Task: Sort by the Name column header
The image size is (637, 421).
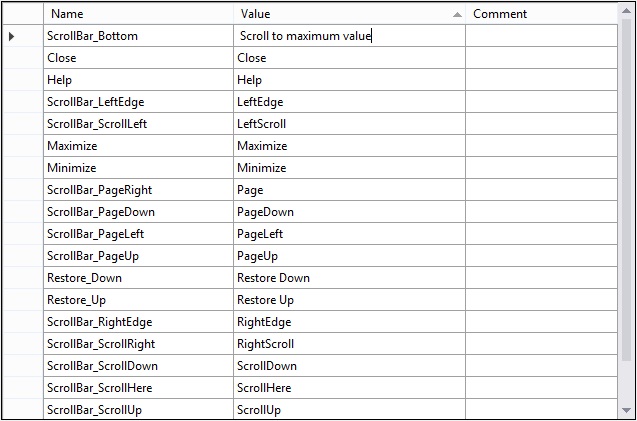Action: pyautogui.click(x=139, y=14)
